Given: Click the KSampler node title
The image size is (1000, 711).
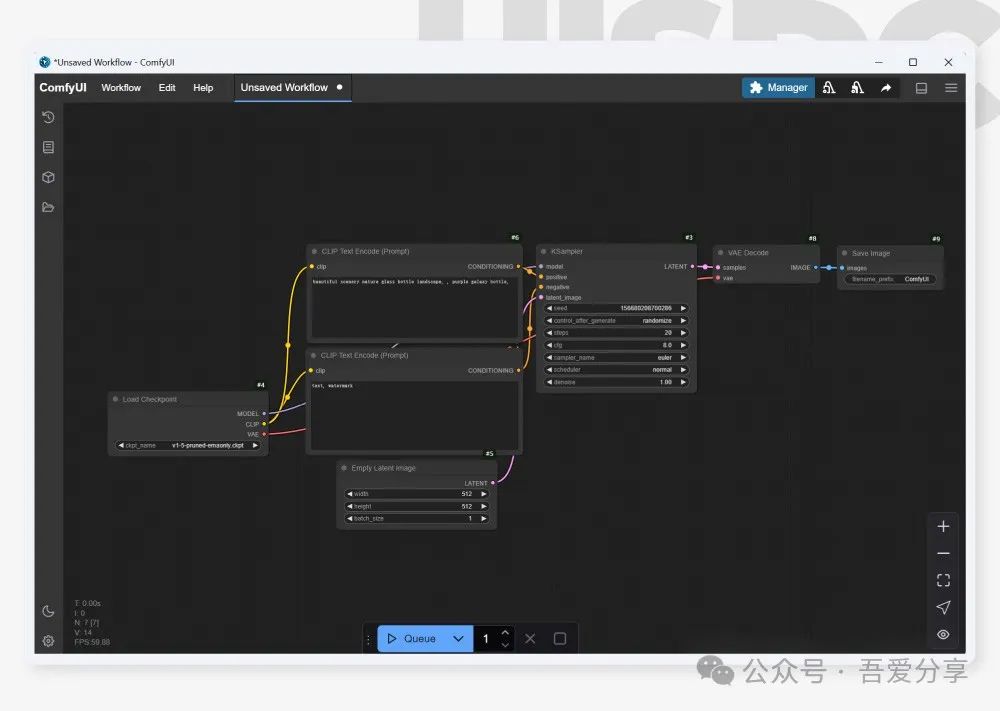Looking at the screenshot, I should [x=566, y=251].
